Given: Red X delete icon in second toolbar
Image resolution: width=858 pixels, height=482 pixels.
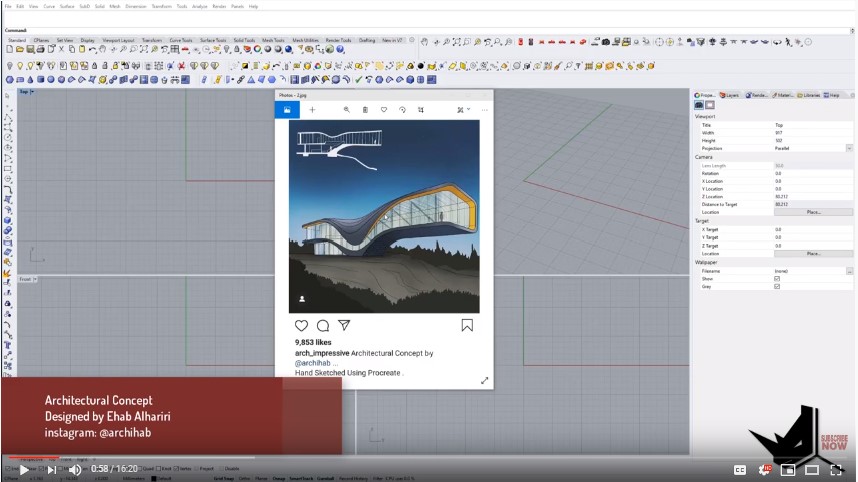Looking at the screenshot, I should coord(181,66).
